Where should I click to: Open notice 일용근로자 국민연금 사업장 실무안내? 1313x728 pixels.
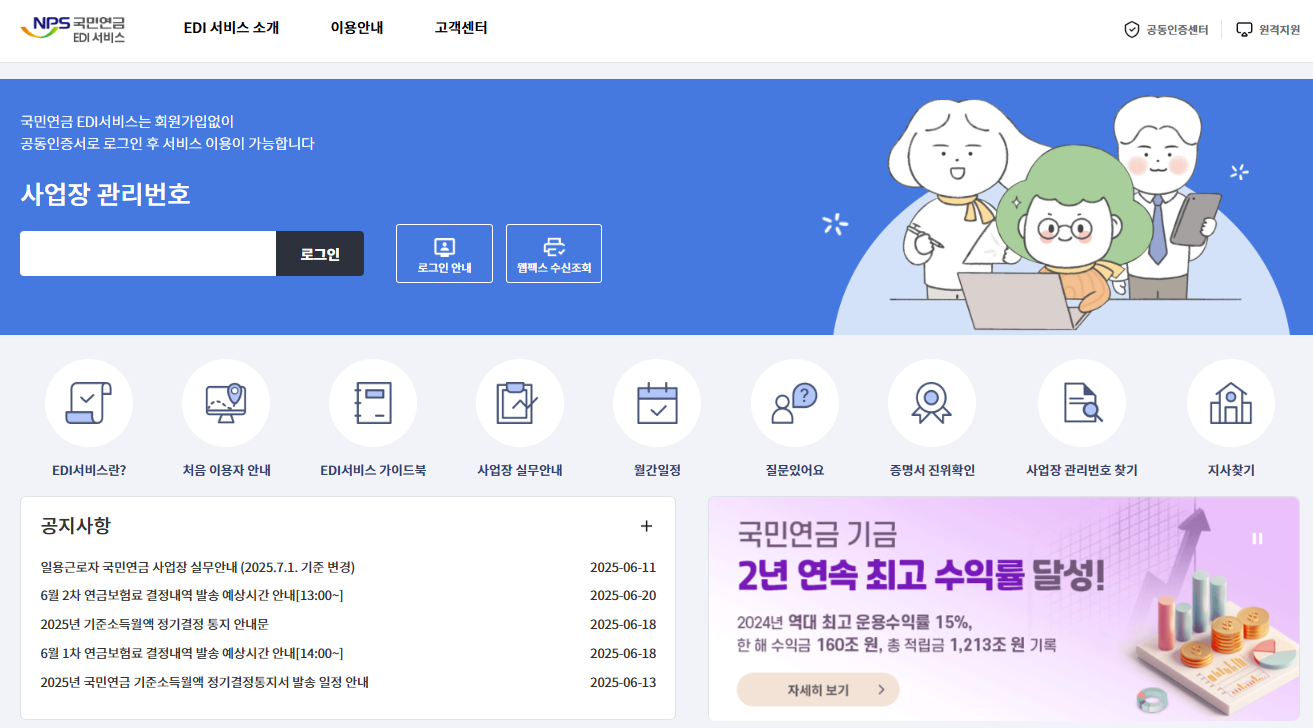click(198, 567)
